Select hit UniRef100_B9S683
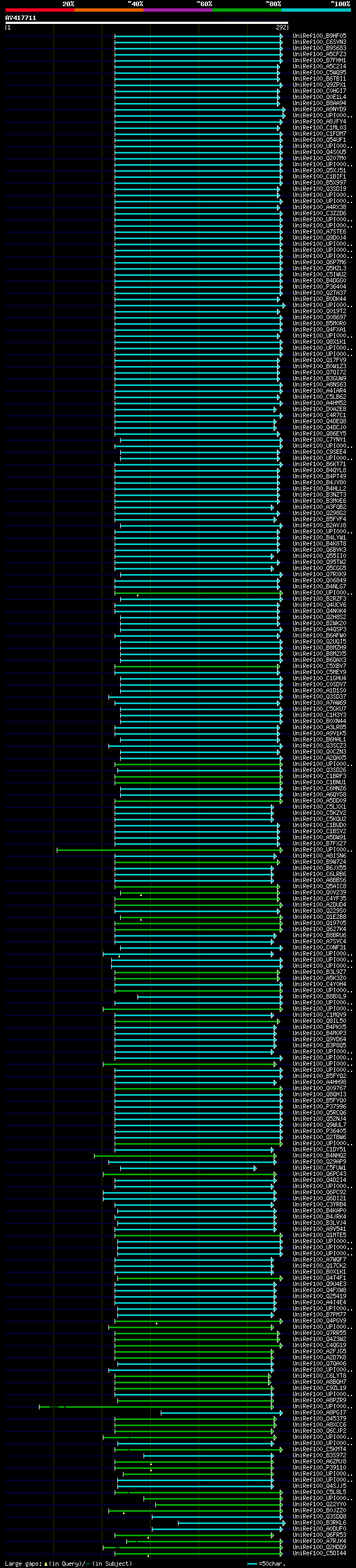 point(319,48)
